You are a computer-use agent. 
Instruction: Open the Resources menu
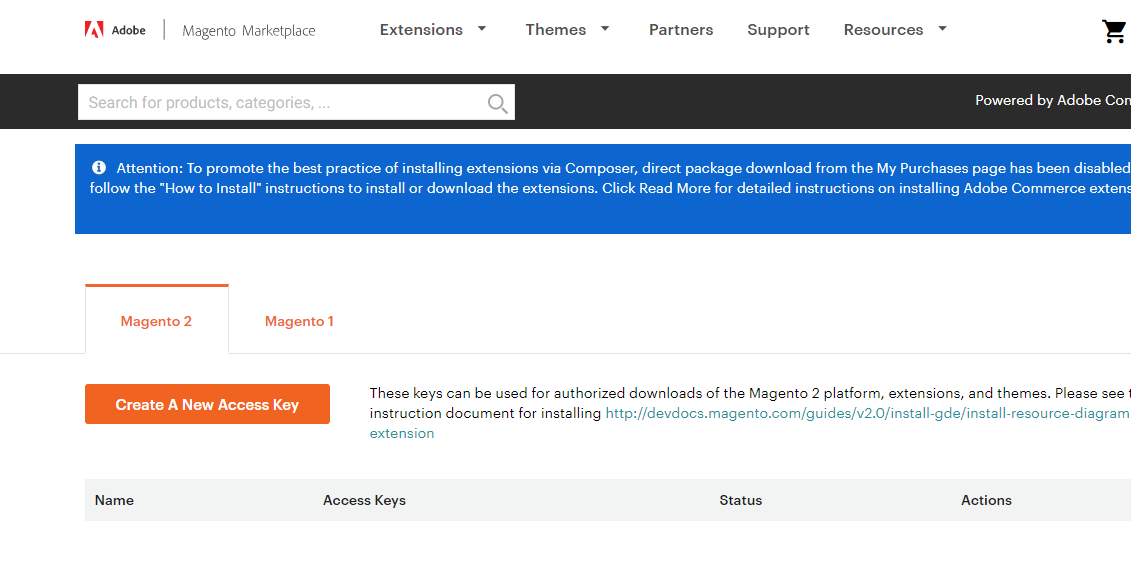point(884,30)
